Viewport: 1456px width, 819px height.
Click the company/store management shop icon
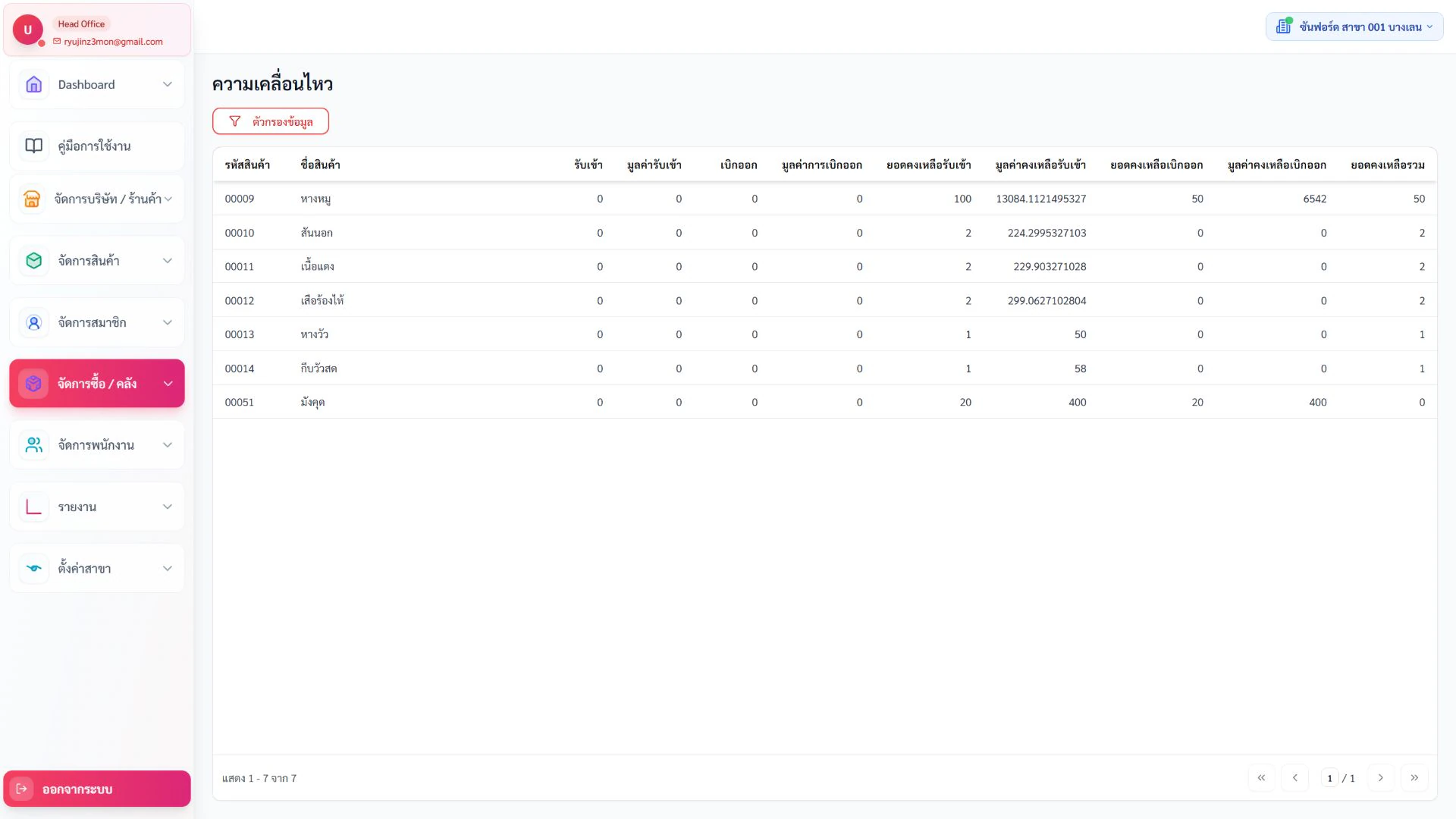coord(32,199)
